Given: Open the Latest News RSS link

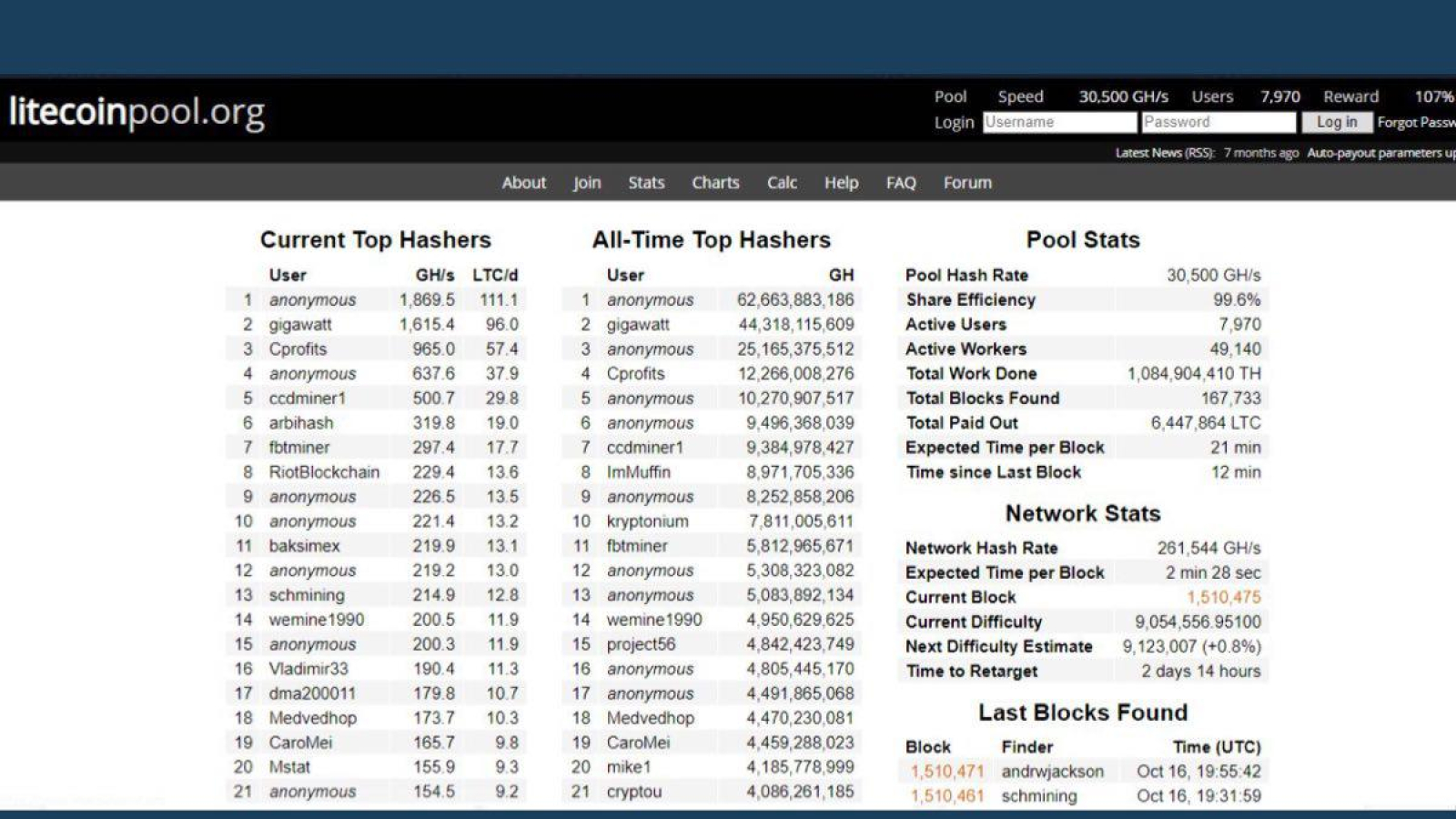Looking at the screenshot, I should tap(1165, 153).
